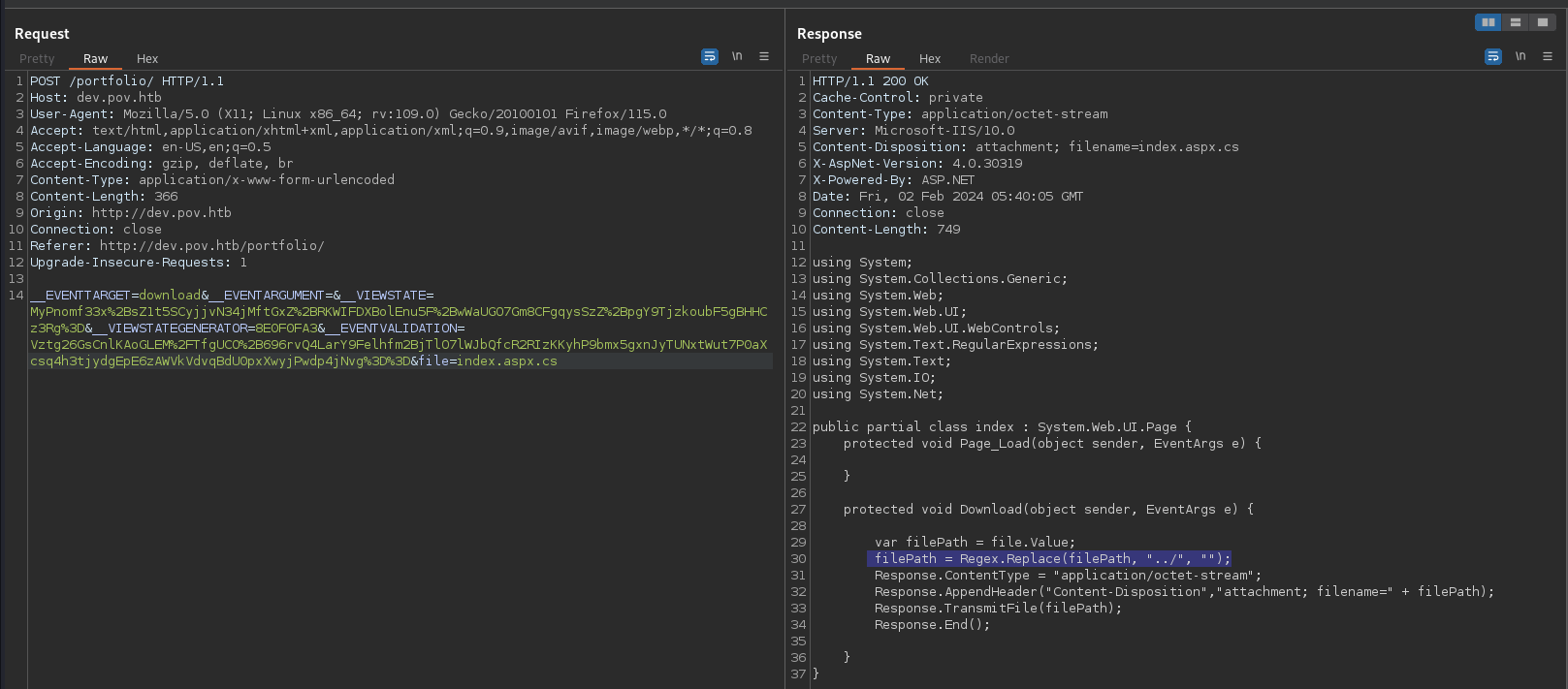Open hamburger options menu in Request panel
Screen dimensions: 1568x689
(x=764, y=57)
